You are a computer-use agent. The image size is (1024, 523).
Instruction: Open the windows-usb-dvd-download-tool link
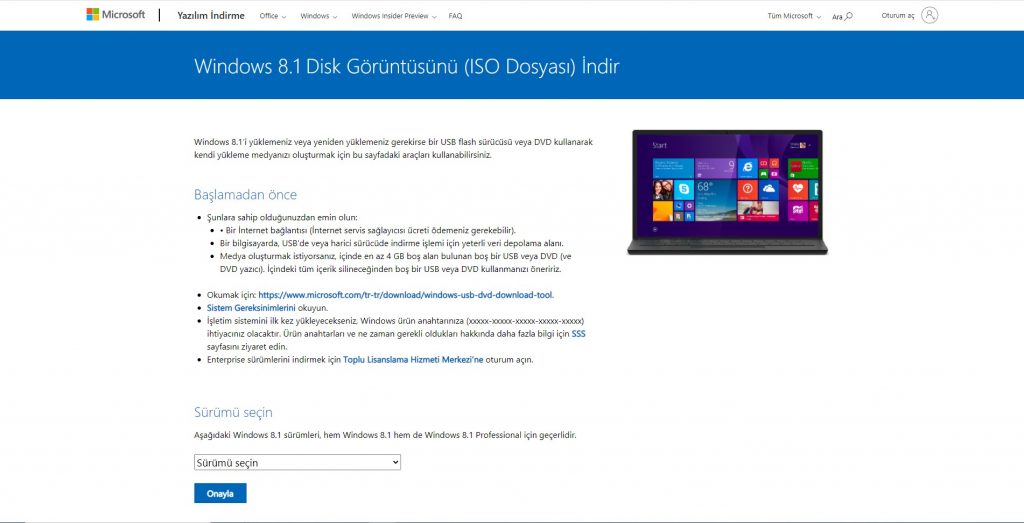click(x=405, y=295)
